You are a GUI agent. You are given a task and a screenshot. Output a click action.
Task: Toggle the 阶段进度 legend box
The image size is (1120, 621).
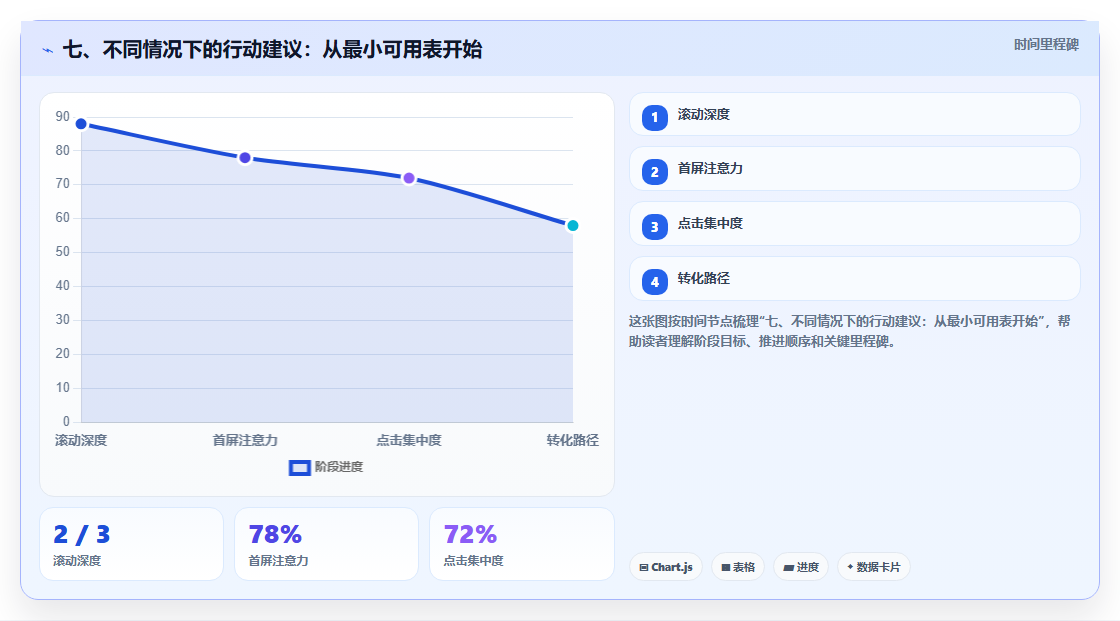click(x=299, y=468)
